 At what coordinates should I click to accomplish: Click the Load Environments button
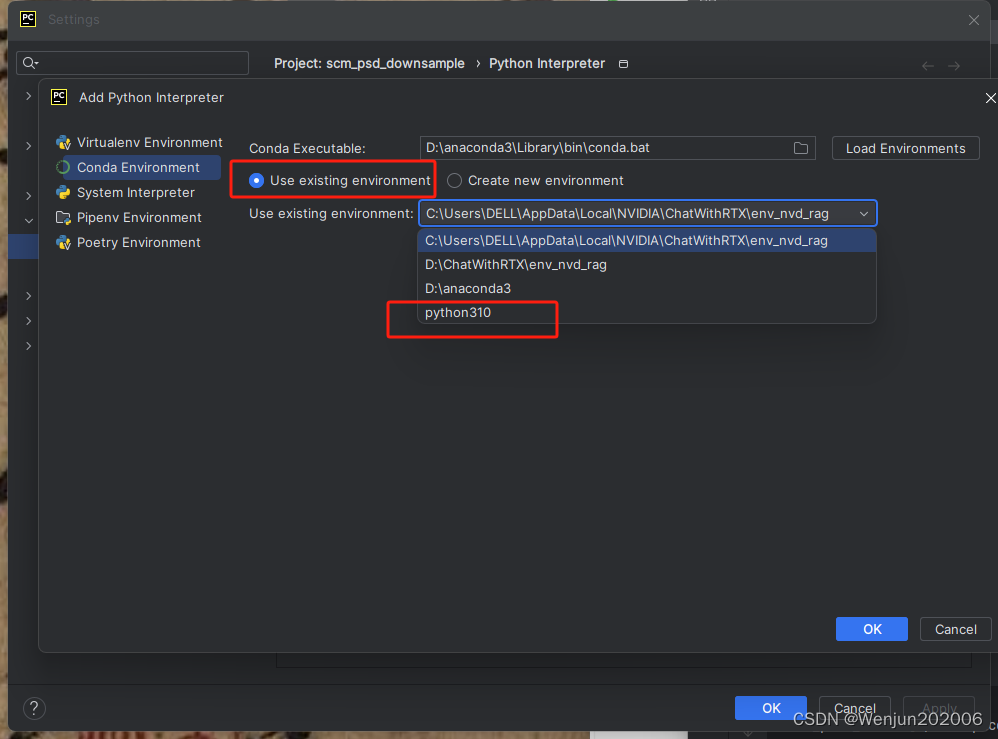pyautogui.click(x=905, y=147)
